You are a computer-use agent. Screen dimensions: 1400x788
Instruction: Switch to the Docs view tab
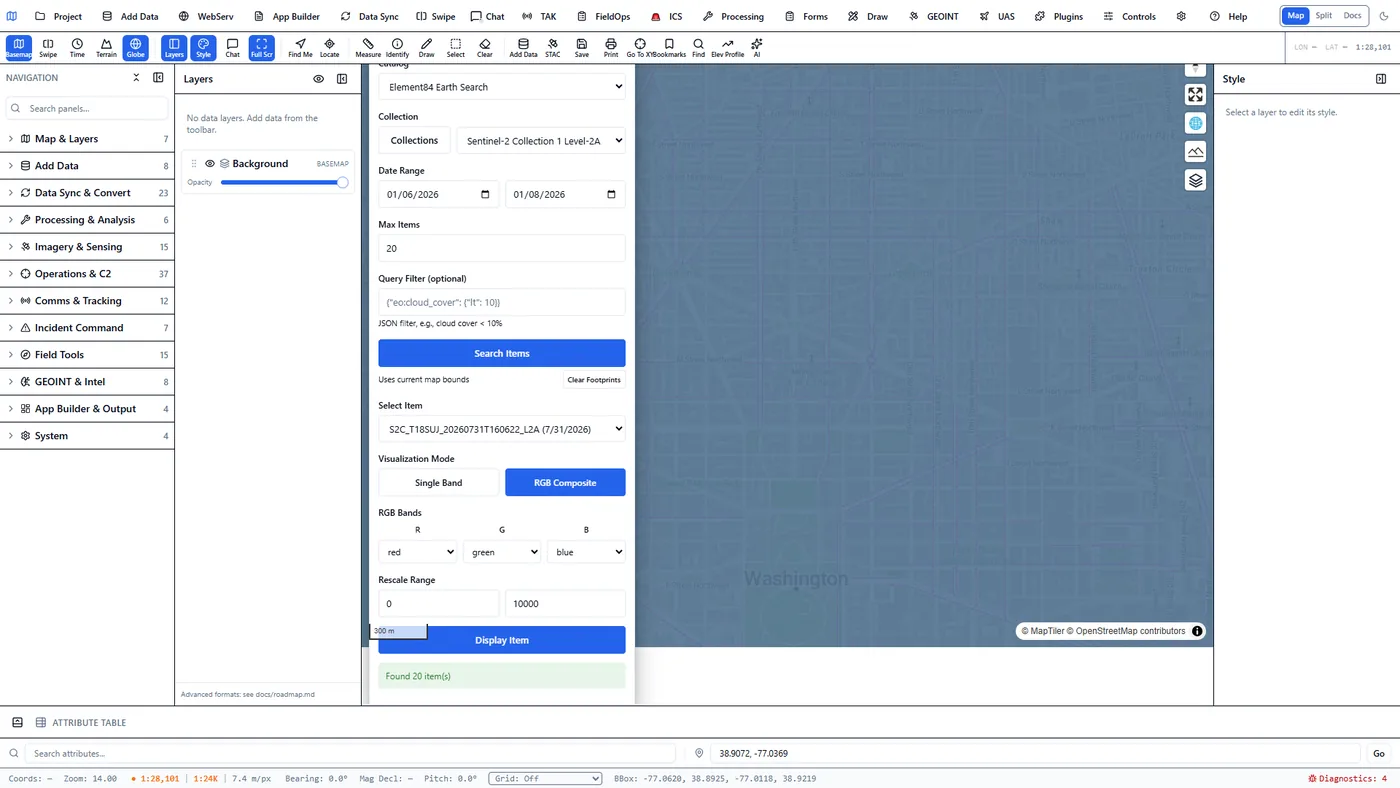pos(1352,16)
